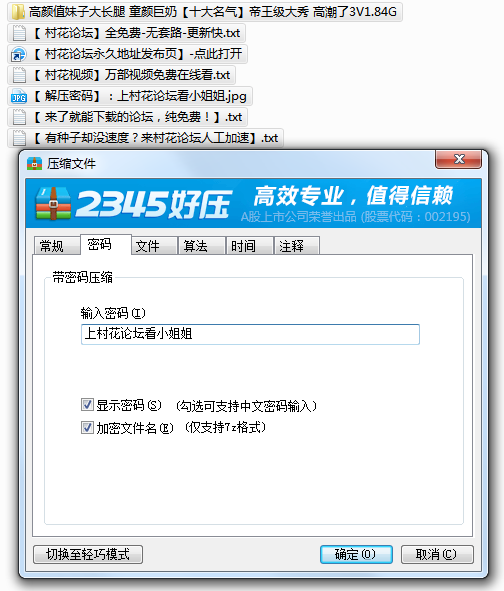This screenshot has height=591, width=504.
Task: Uncheck the 显示密码 checkbox
Action: pos(87,405)
